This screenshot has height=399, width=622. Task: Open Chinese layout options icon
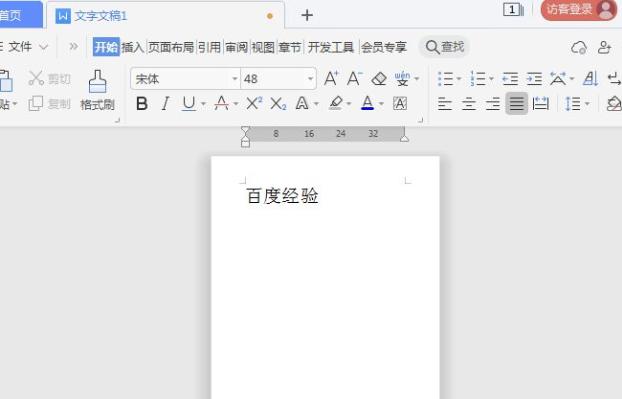pyautogui.click(x=558, y=79)
